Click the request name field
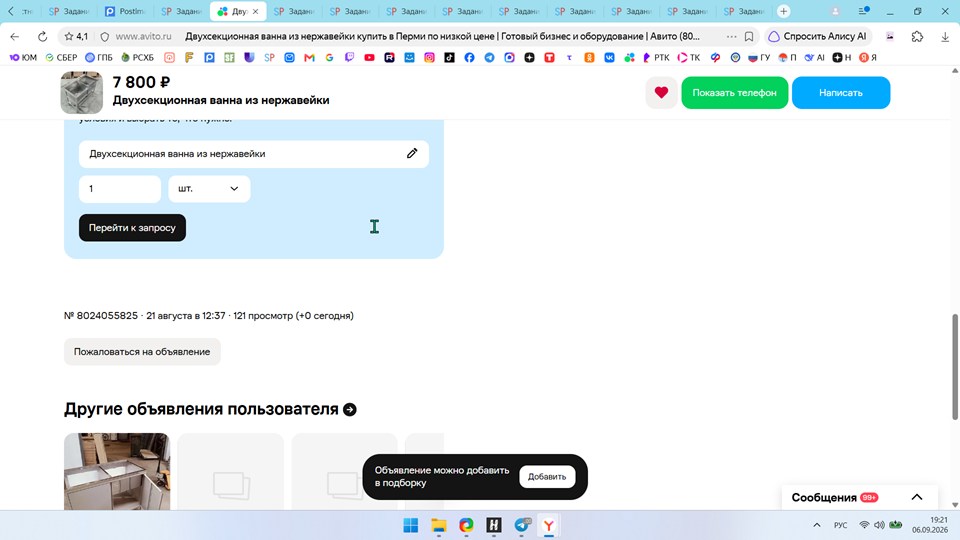 tap(253, 154)
